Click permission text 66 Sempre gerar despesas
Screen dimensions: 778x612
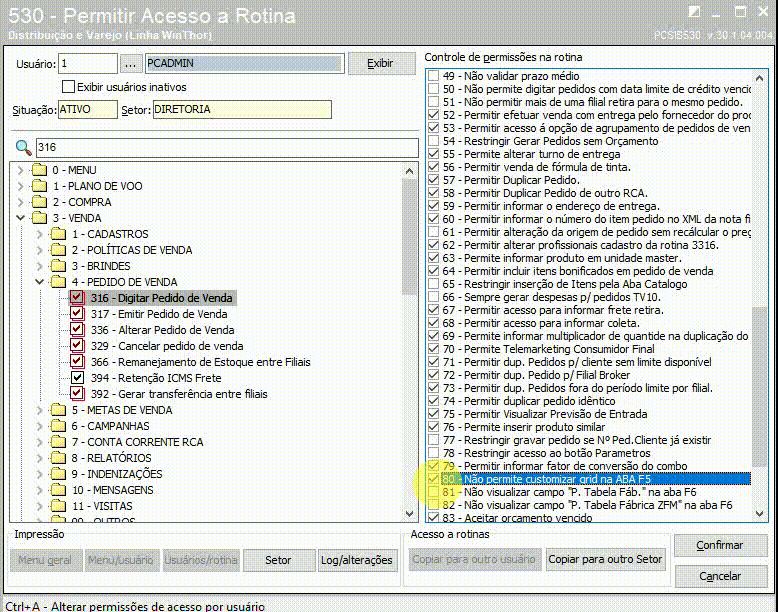(552, 297)
